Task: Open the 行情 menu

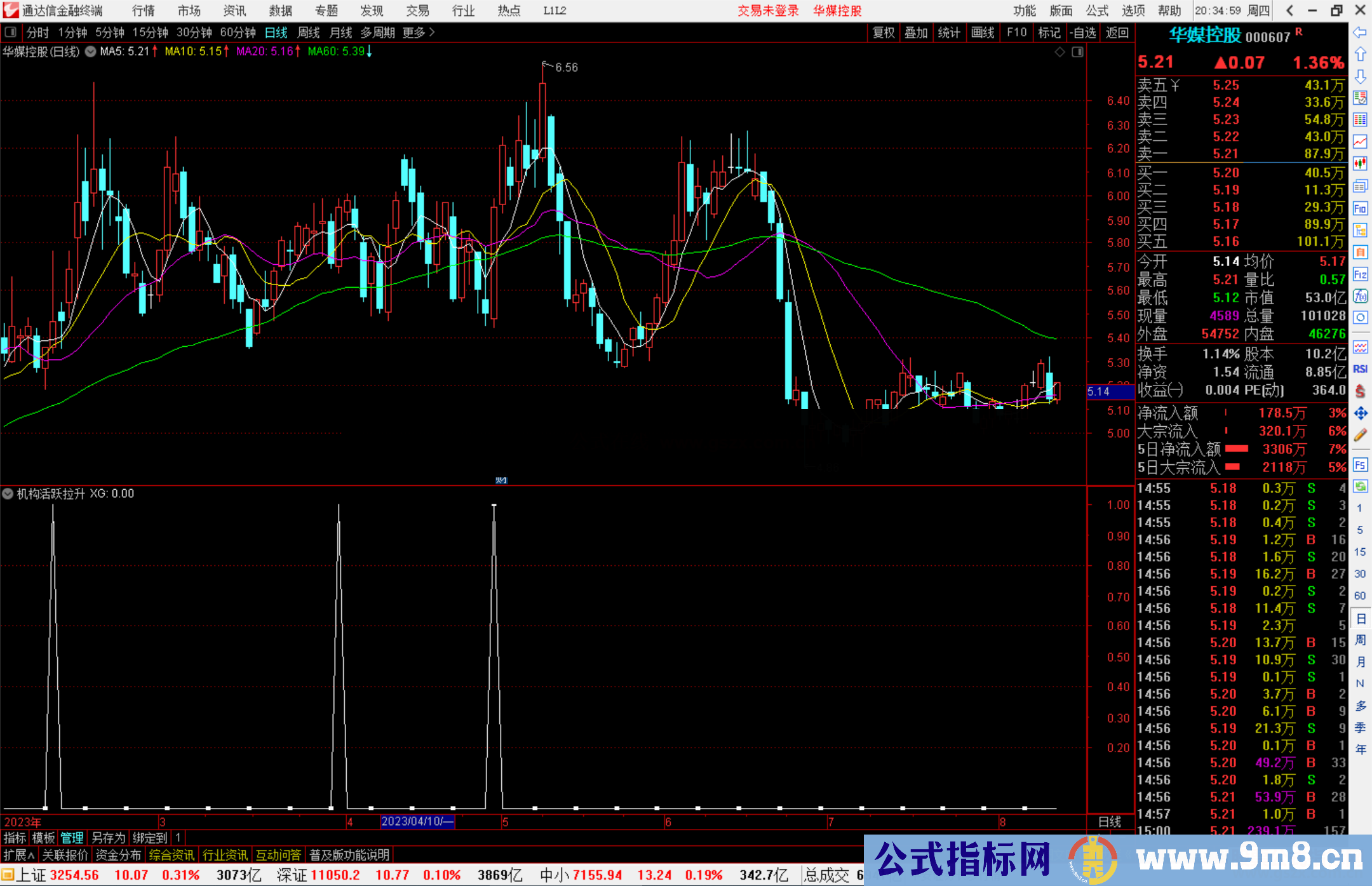Action: coord(143,11)
